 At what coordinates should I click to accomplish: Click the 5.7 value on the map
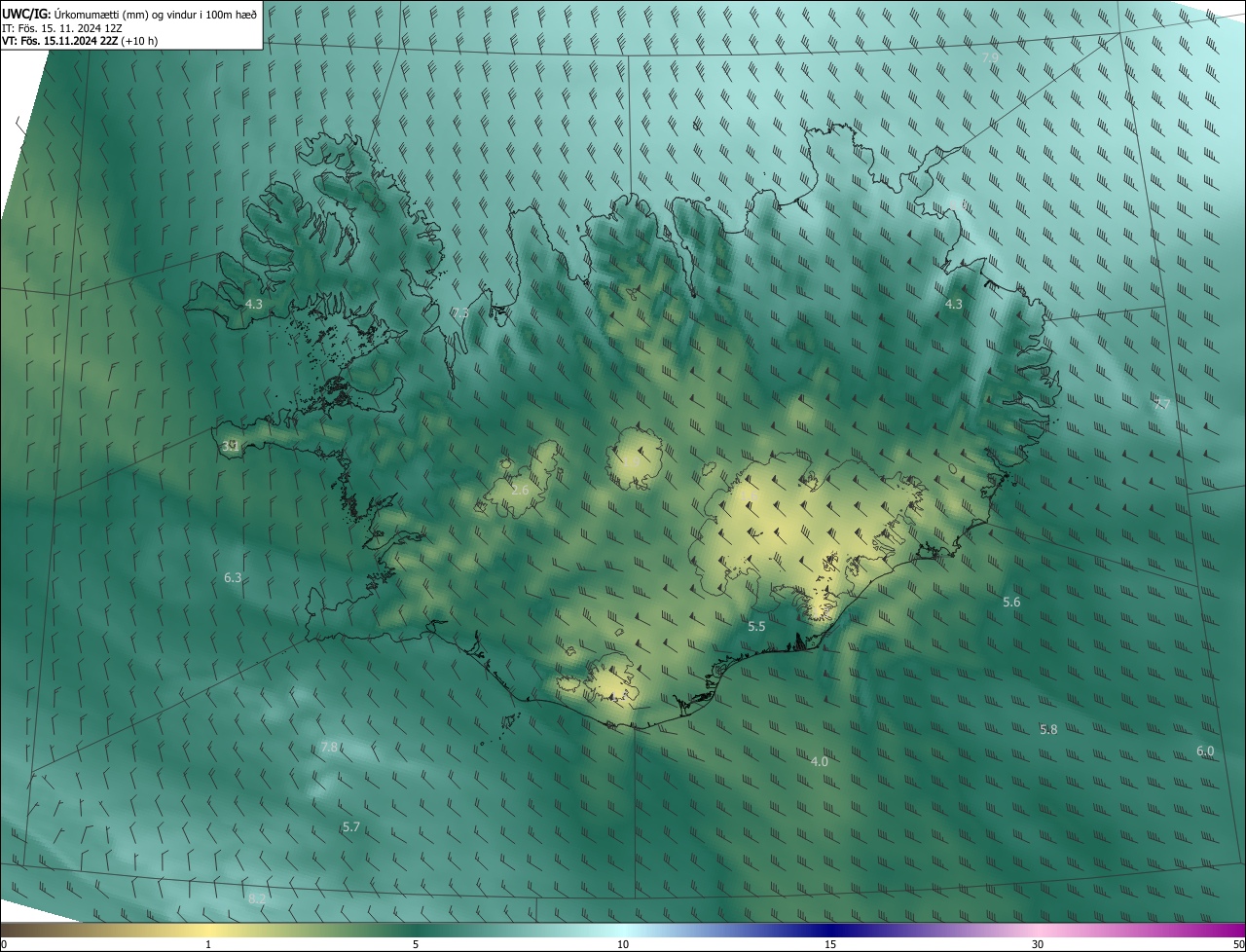pos(351,827)
